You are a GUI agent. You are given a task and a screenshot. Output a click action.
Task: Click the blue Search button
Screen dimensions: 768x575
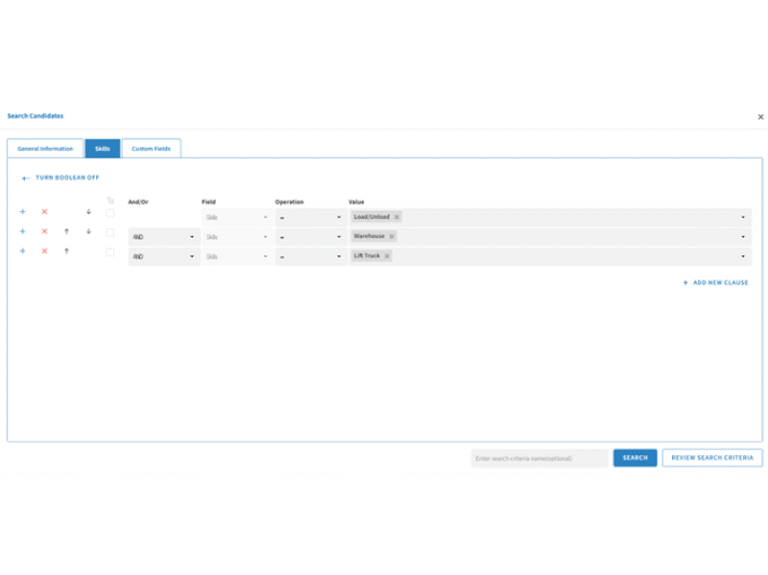[635, 458]
